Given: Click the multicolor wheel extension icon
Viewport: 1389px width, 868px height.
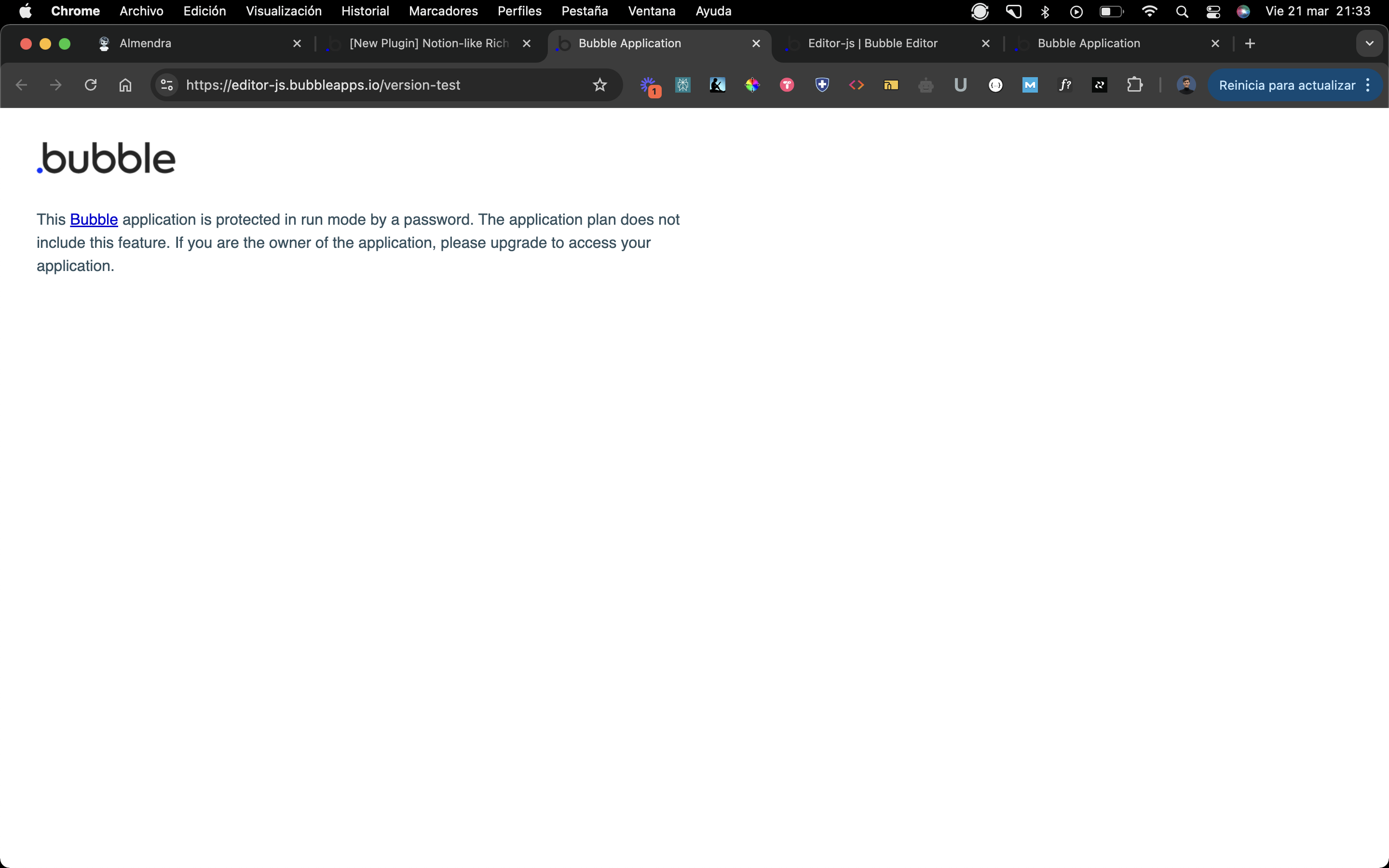Looking at the screenshot, I should (x=752, y=85).
